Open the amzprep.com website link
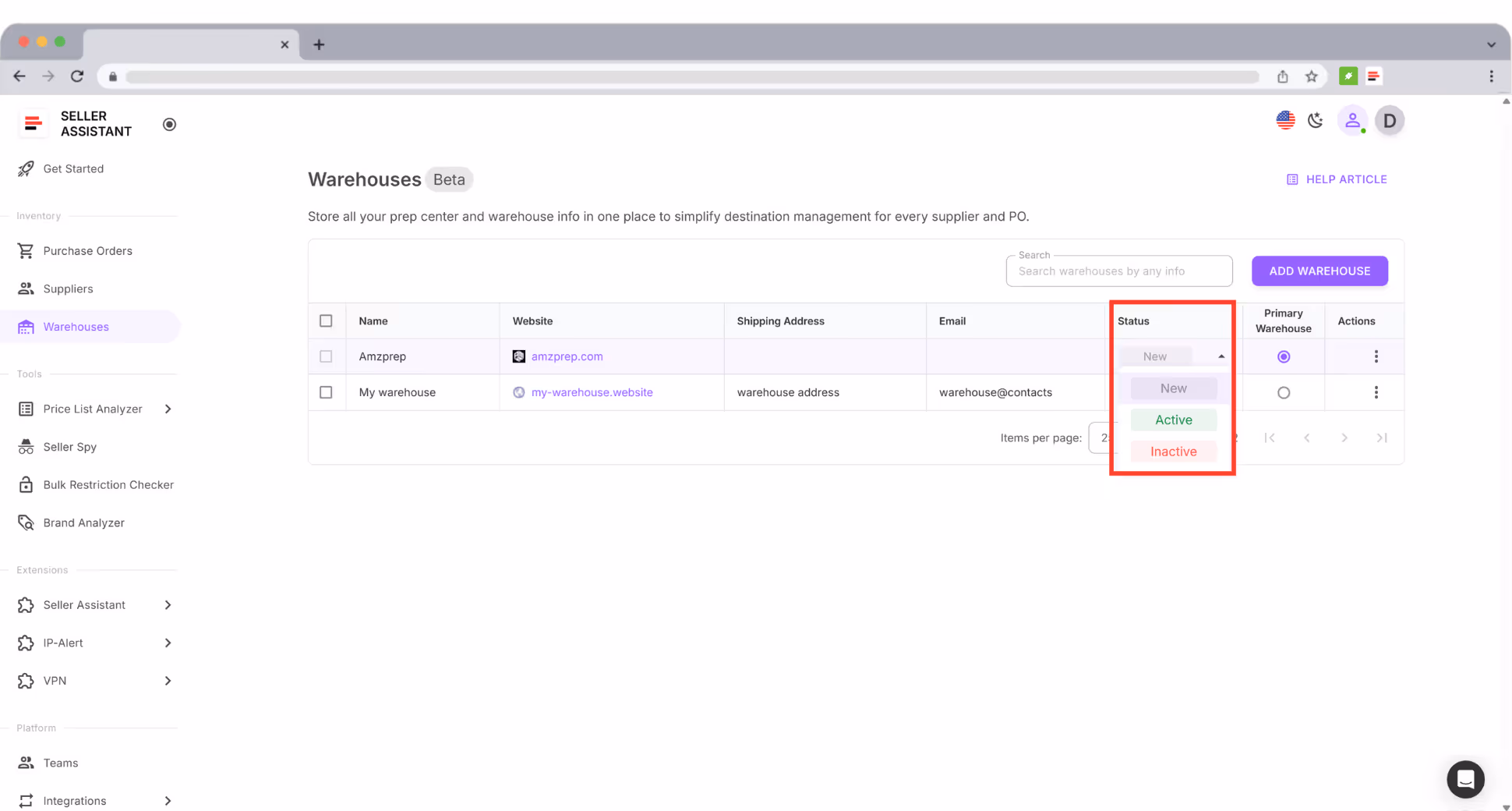The image size is (1512, 811). coord(567,356)
